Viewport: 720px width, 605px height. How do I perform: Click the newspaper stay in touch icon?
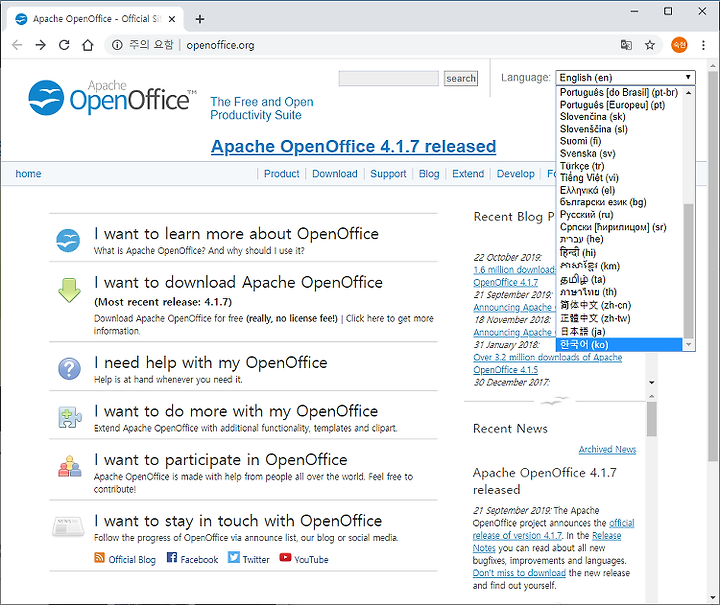68,527
